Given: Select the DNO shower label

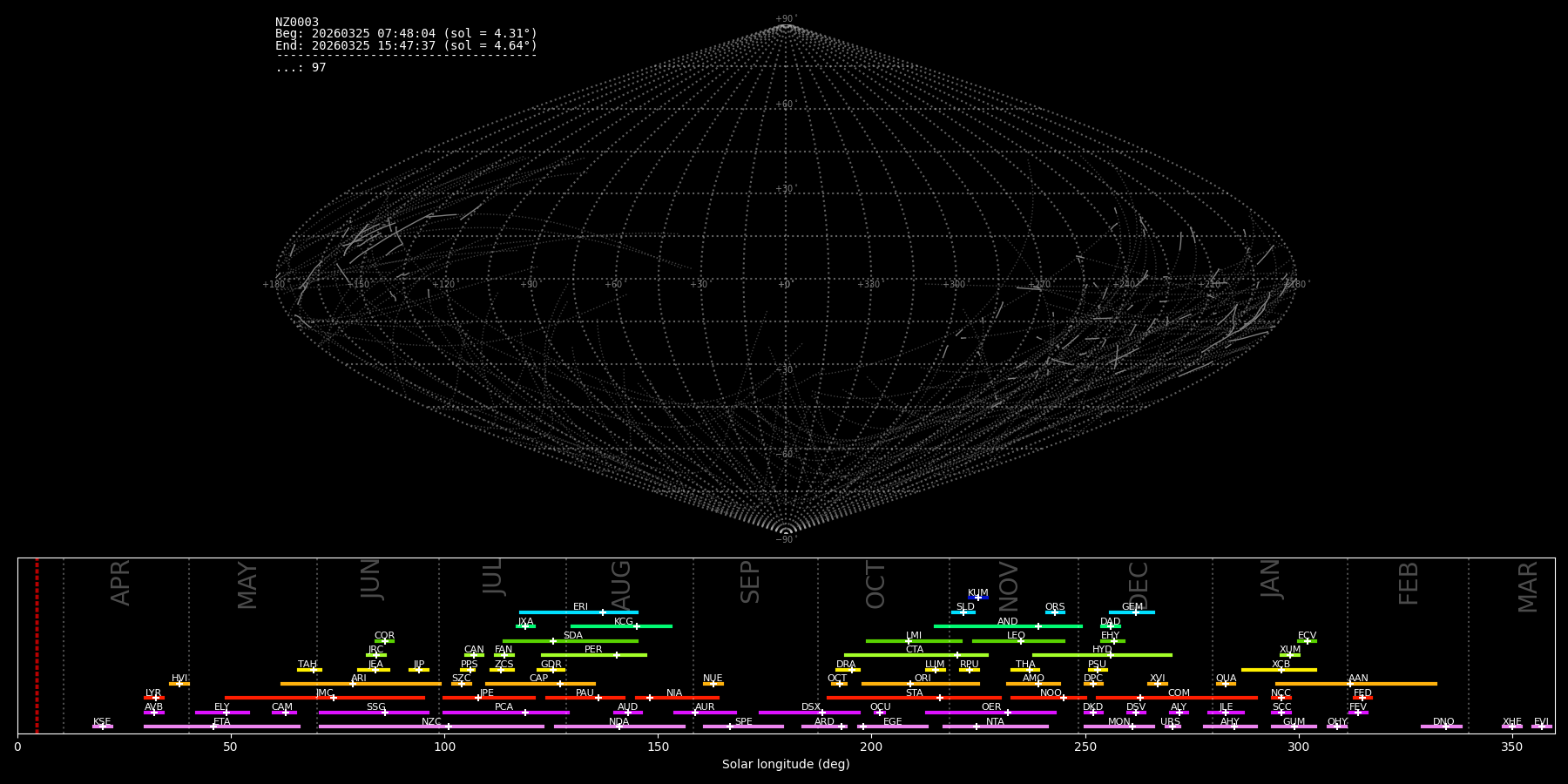Looking at the screenshot, I should 1443,722.
